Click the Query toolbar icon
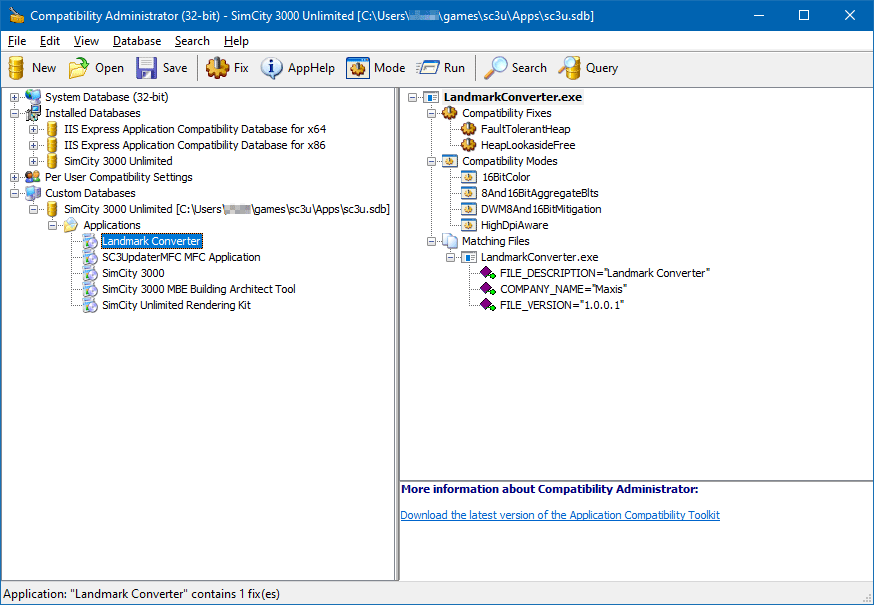 pos(570,68)
